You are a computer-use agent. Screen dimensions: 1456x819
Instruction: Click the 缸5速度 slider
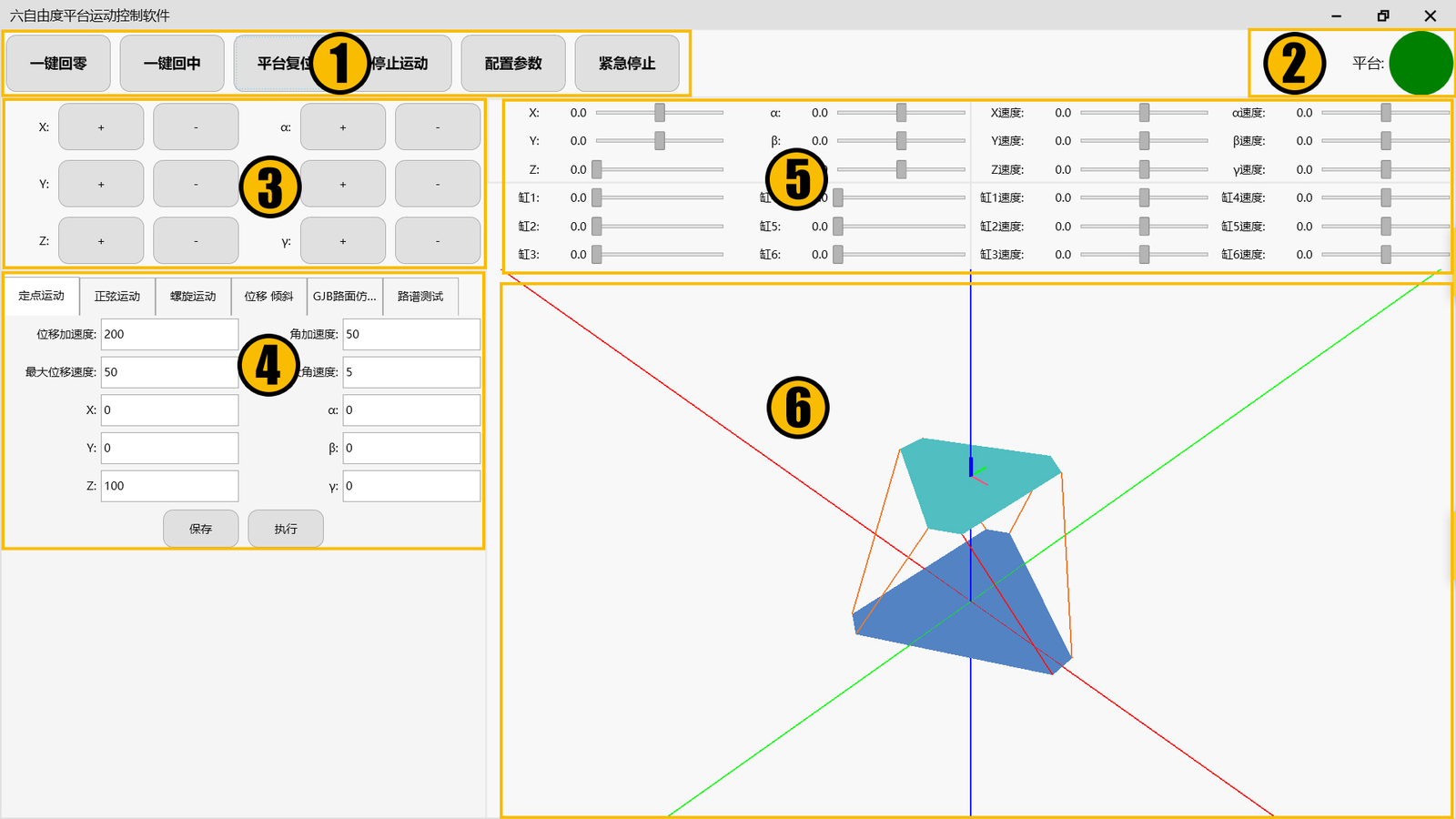[1385, 227]
